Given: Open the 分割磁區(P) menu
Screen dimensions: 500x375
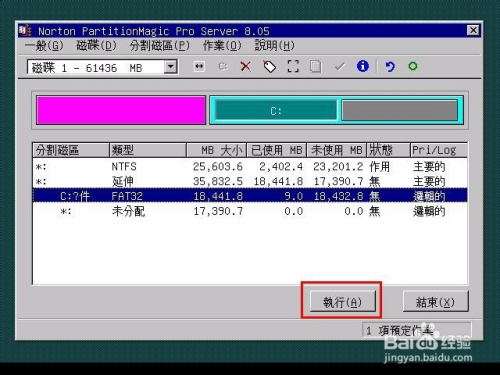Looking at the screenshot, I should coord(160,46).
